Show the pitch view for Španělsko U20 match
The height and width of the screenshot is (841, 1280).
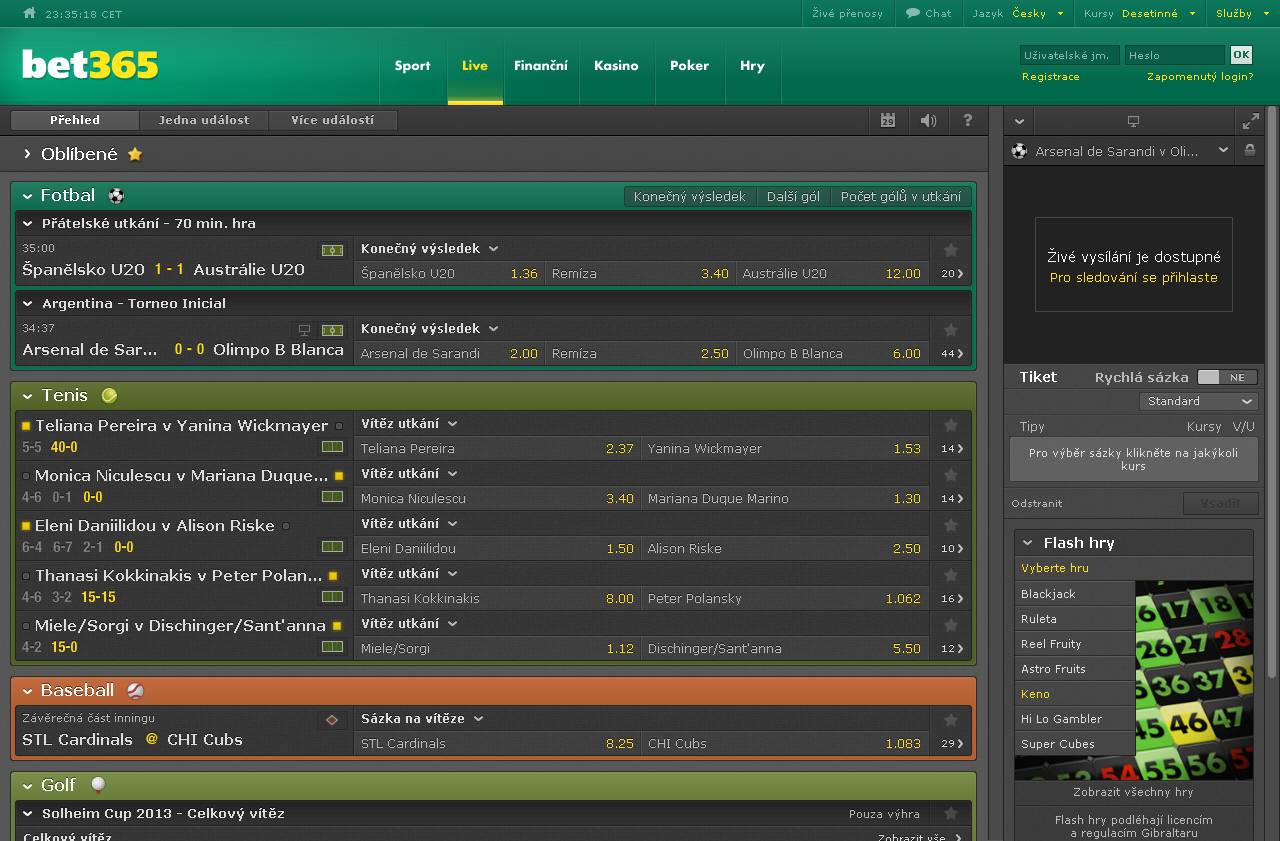[332, 249]
